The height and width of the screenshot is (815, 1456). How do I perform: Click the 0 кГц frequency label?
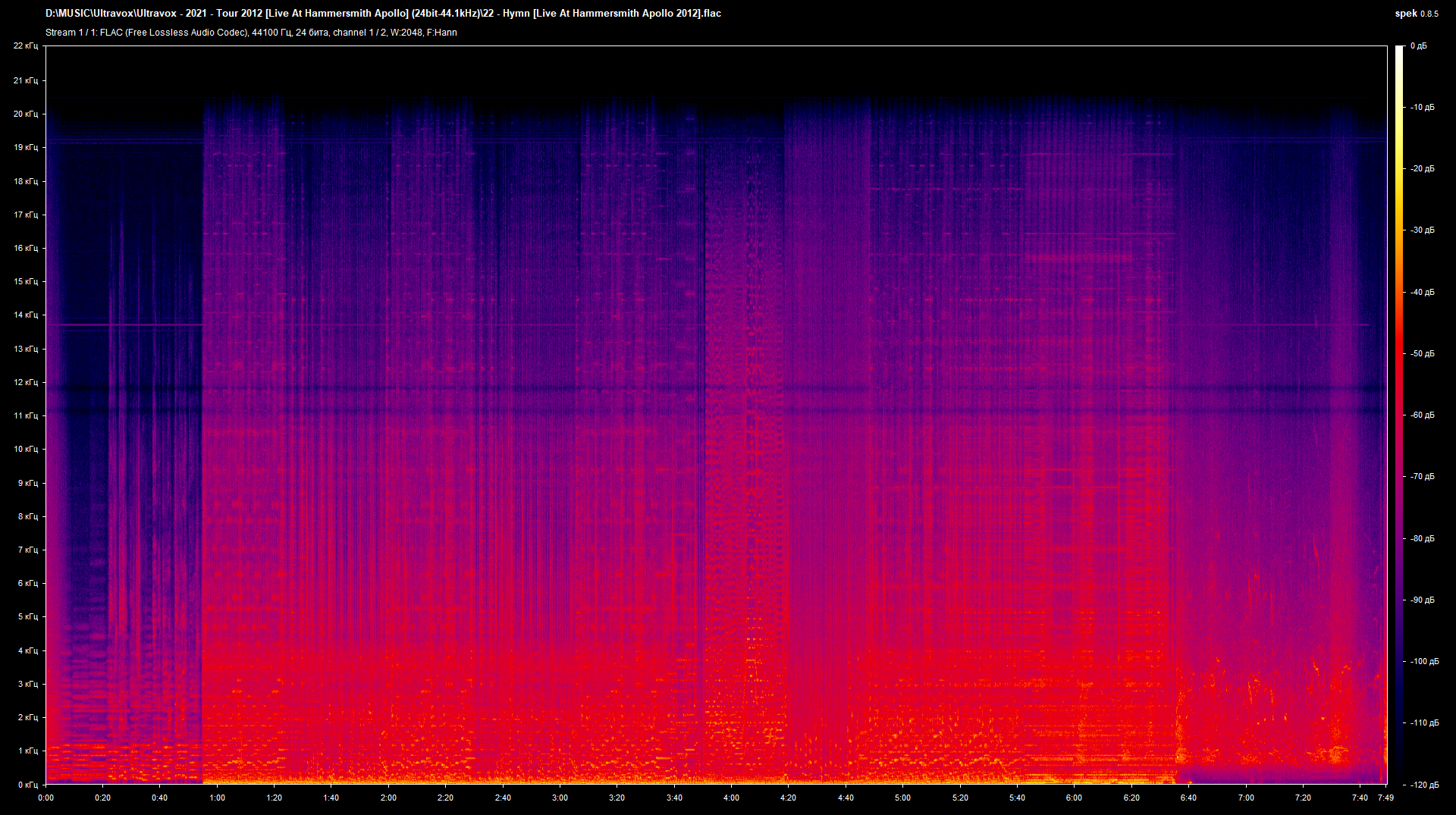[27, 785]
